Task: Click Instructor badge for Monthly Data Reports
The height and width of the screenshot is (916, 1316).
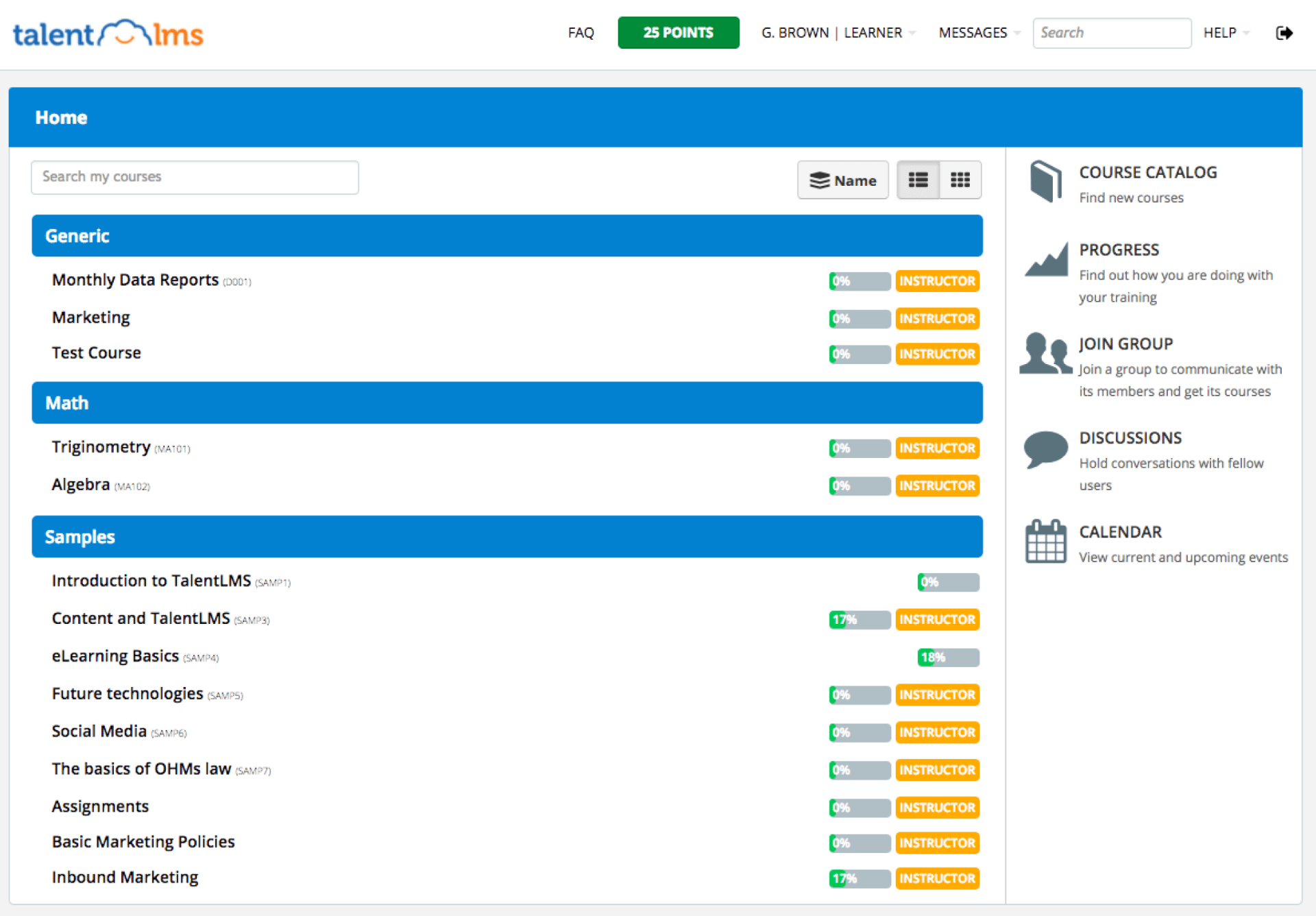Action: click(937, 281)
